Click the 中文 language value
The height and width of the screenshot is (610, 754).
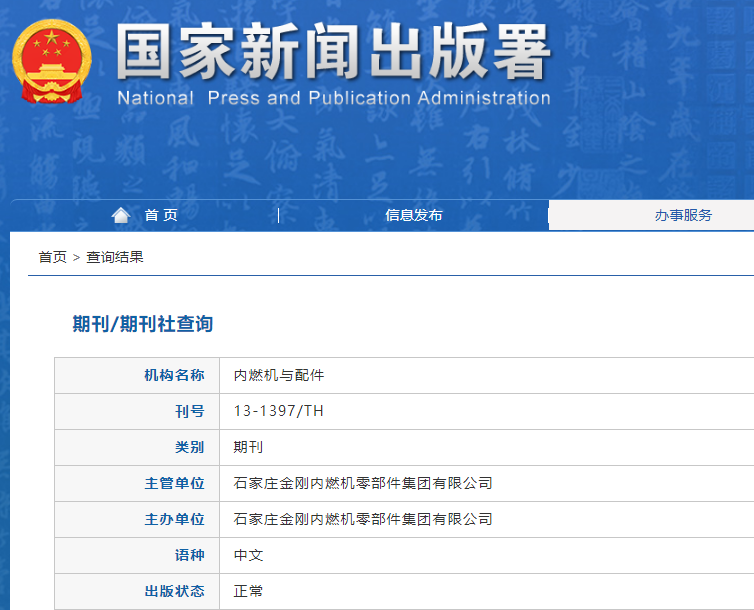(x=248, y=555)
